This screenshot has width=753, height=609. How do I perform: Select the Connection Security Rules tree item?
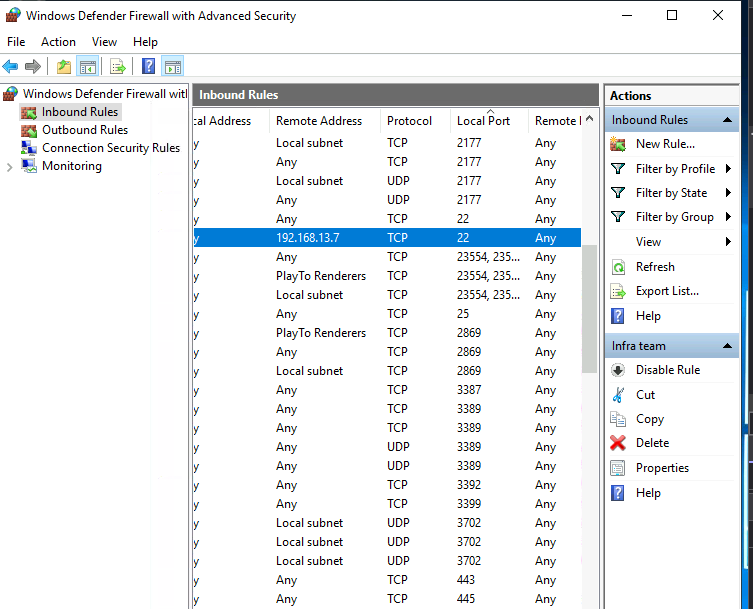pyautogui.click(x=111, y=148)
